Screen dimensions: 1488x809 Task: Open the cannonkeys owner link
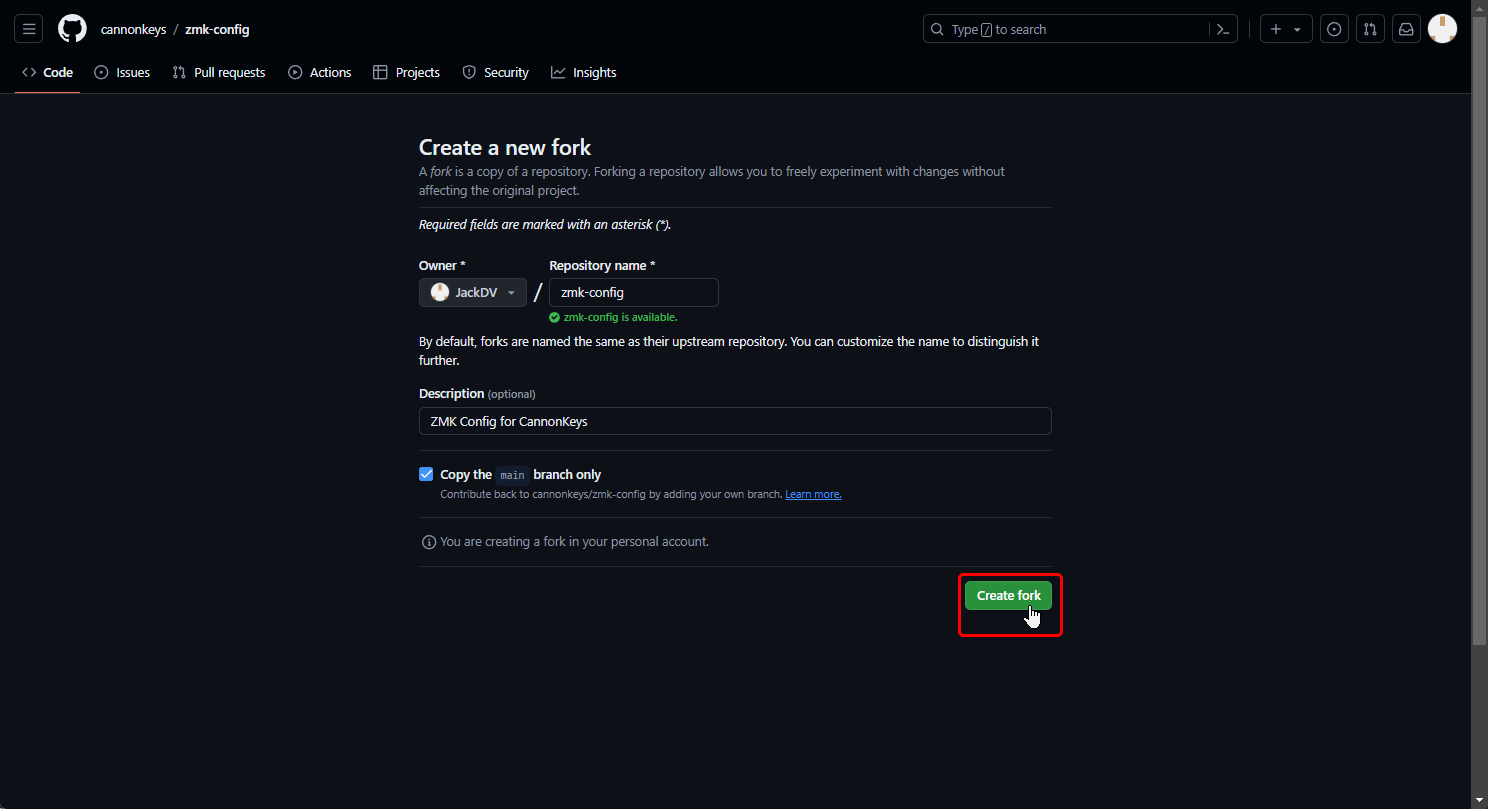tap(133, 29)
